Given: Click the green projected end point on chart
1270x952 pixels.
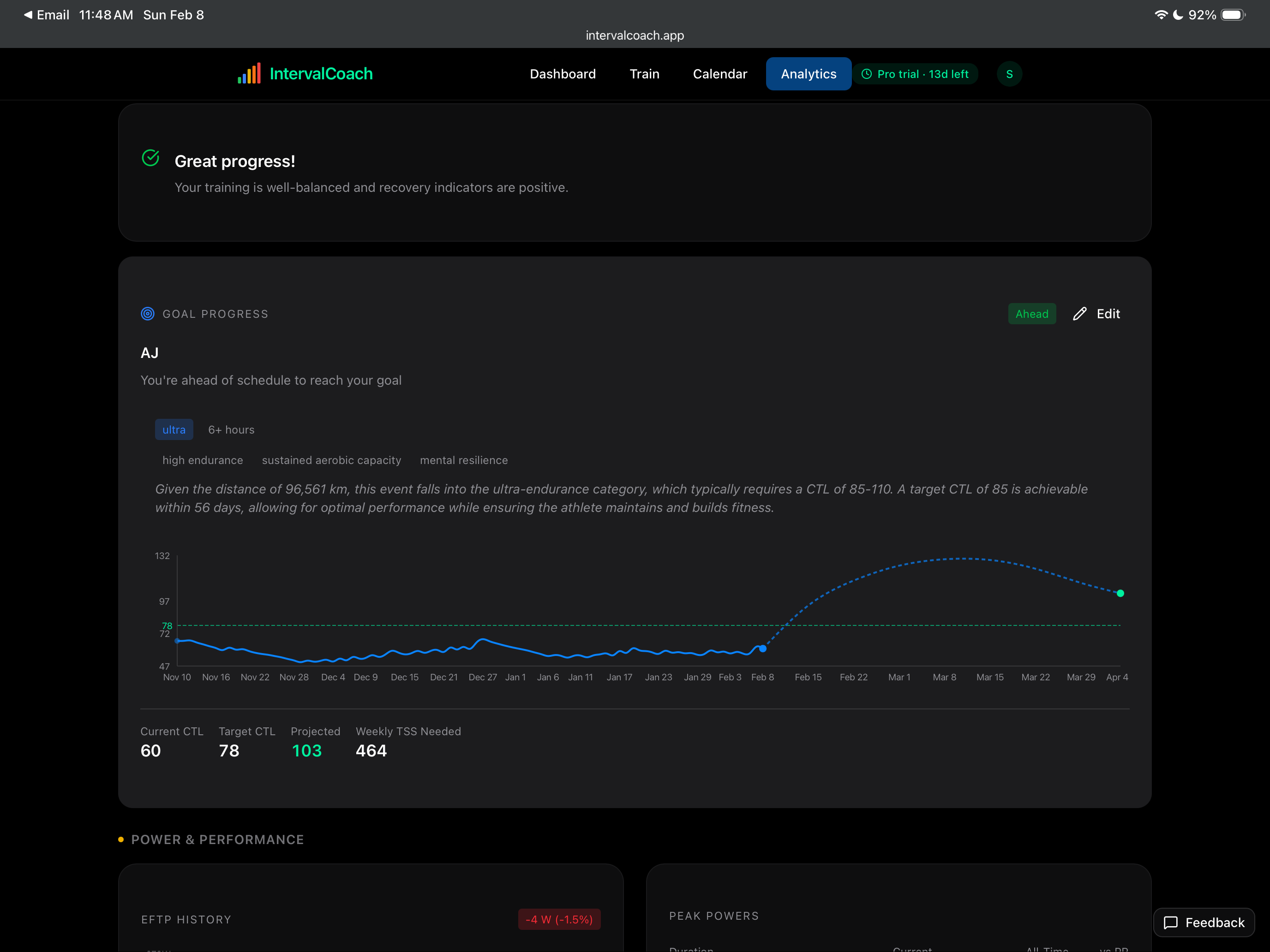Looking at the screenshot, I should [1120, 593].
